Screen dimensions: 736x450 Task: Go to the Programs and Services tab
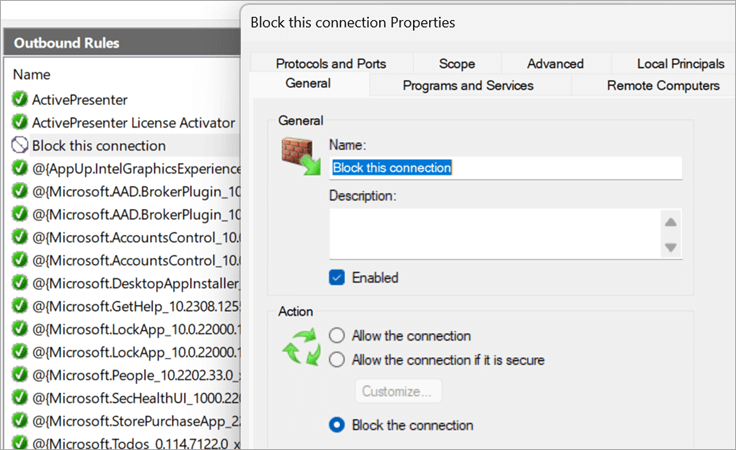coord(467,86)
